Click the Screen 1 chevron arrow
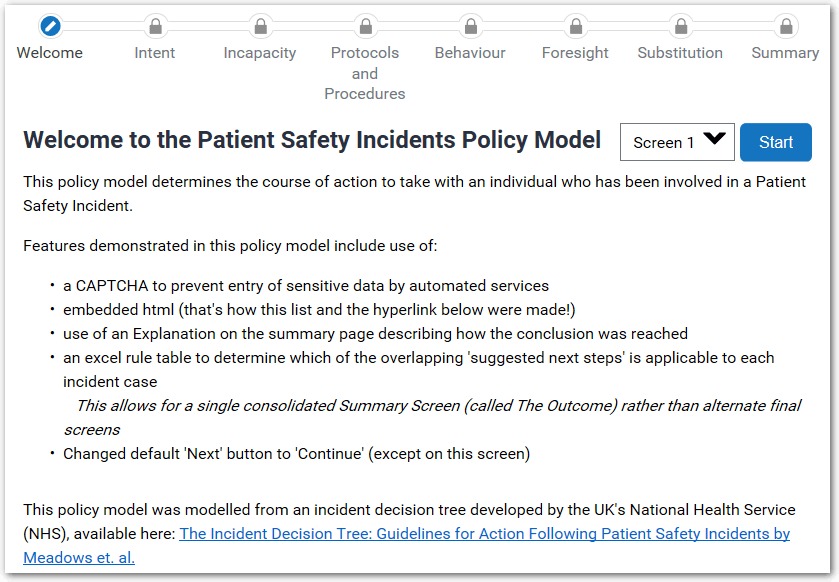The width and height of the screenshot is (839, 582). [712, 141]
